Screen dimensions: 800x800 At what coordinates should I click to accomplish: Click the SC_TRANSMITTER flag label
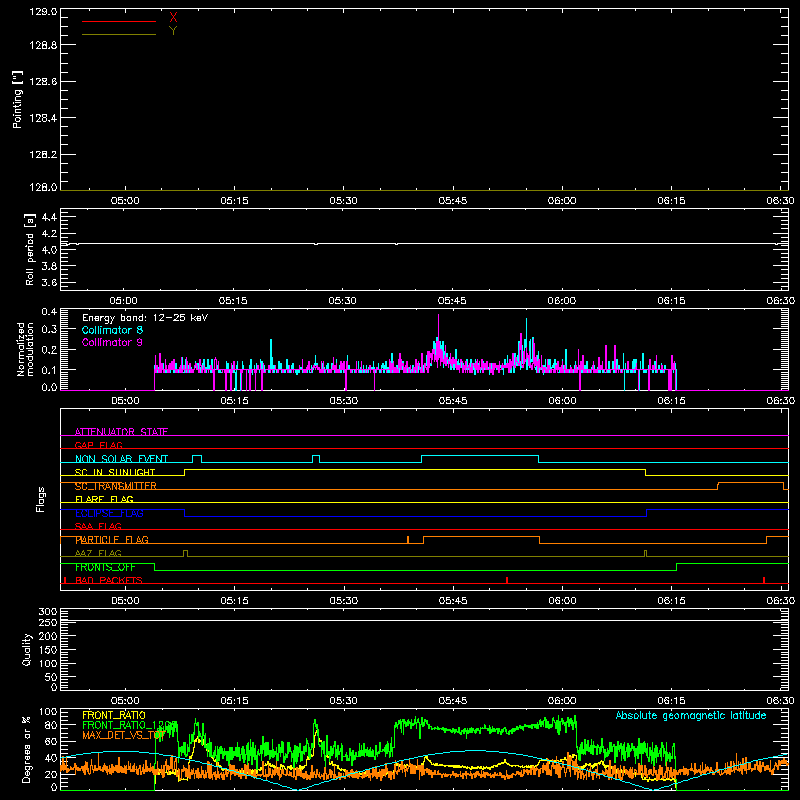tap(116, 486)
